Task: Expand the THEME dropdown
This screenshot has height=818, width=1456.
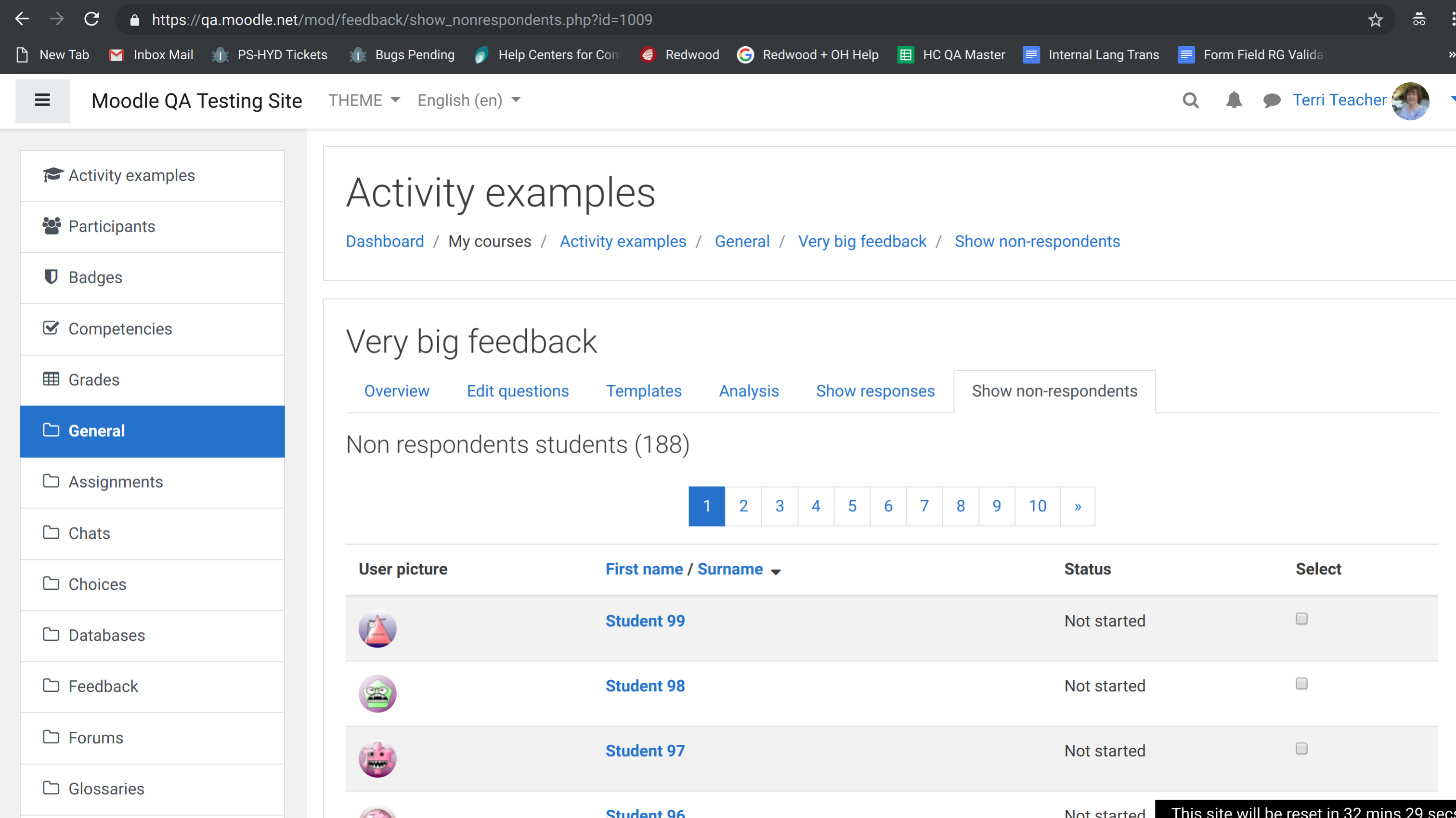Action: pyautogui.click(x=364, y=101)
